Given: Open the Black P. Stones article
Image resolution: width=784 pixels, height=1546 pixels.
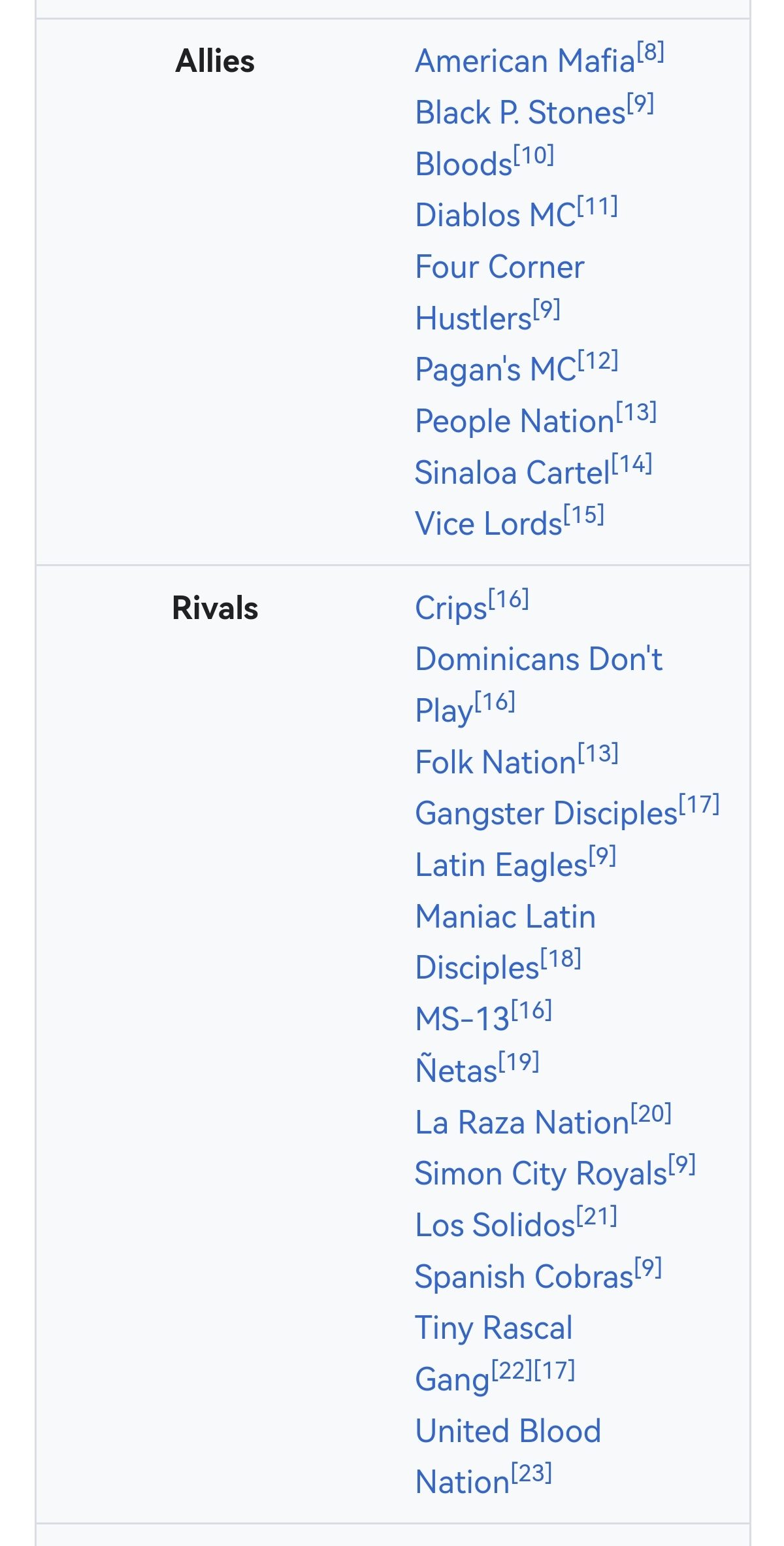Looking at the screenshot, I should click(521, 112).
